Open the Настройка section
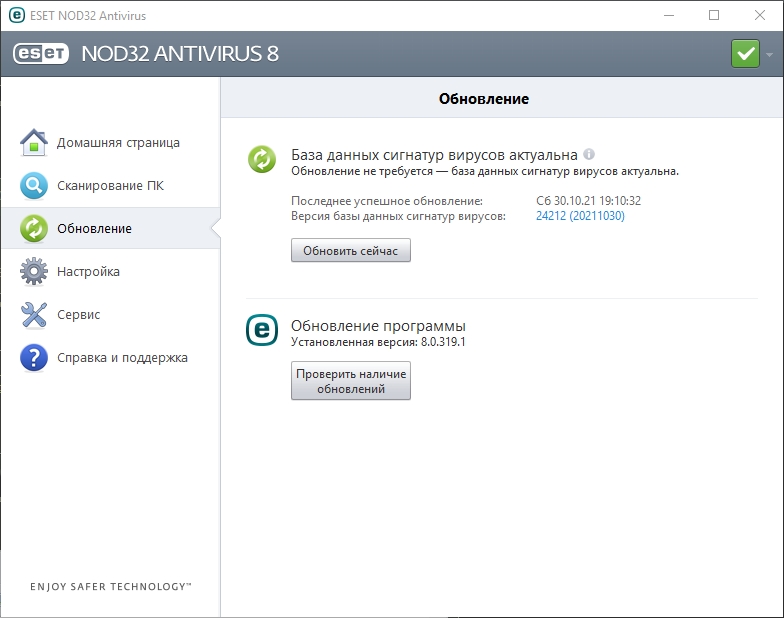The height and width of the screenshot is (618, 784). (110, 272)
